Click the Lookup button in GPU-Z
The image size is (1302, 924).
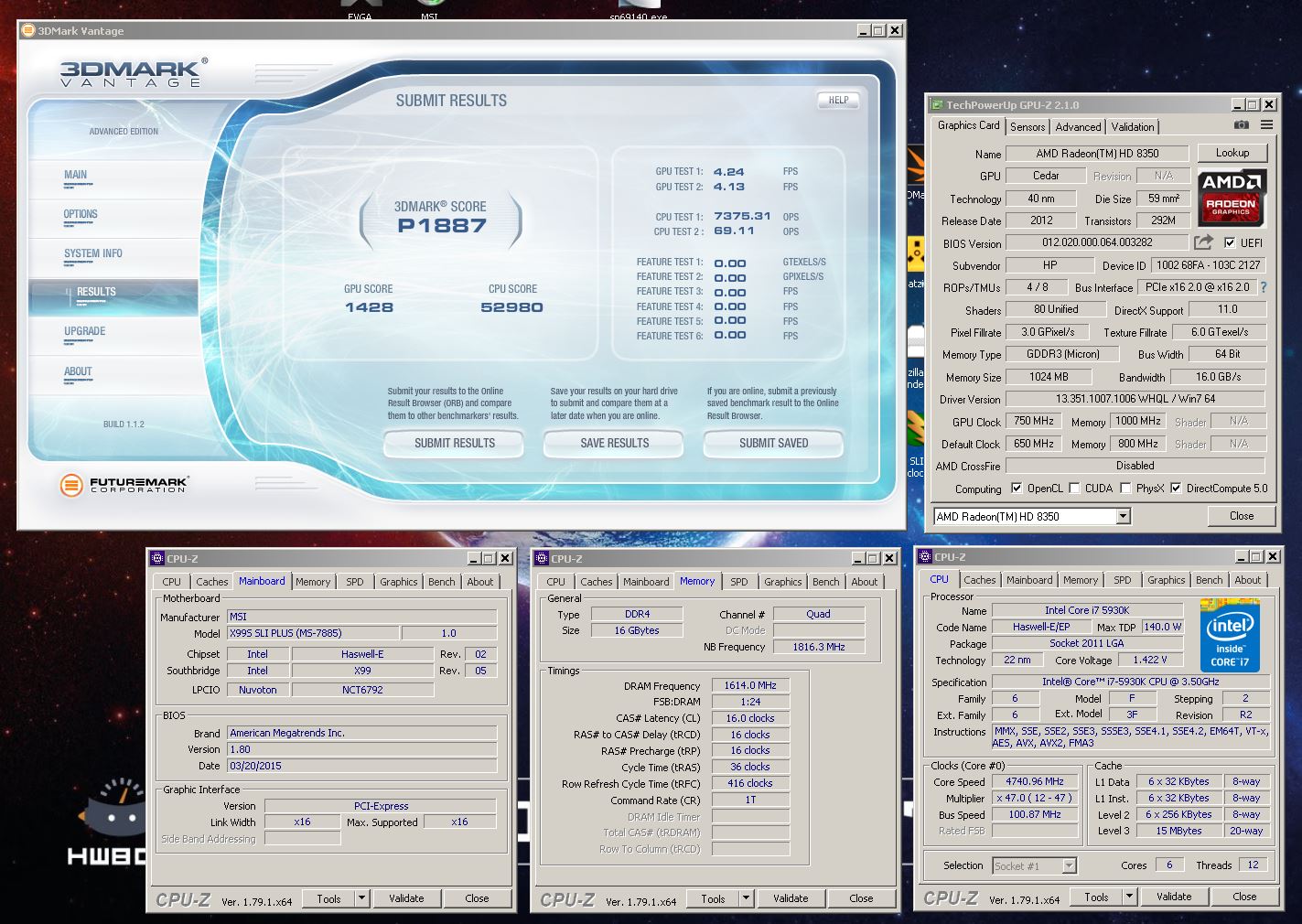(x=1232, y=153)
